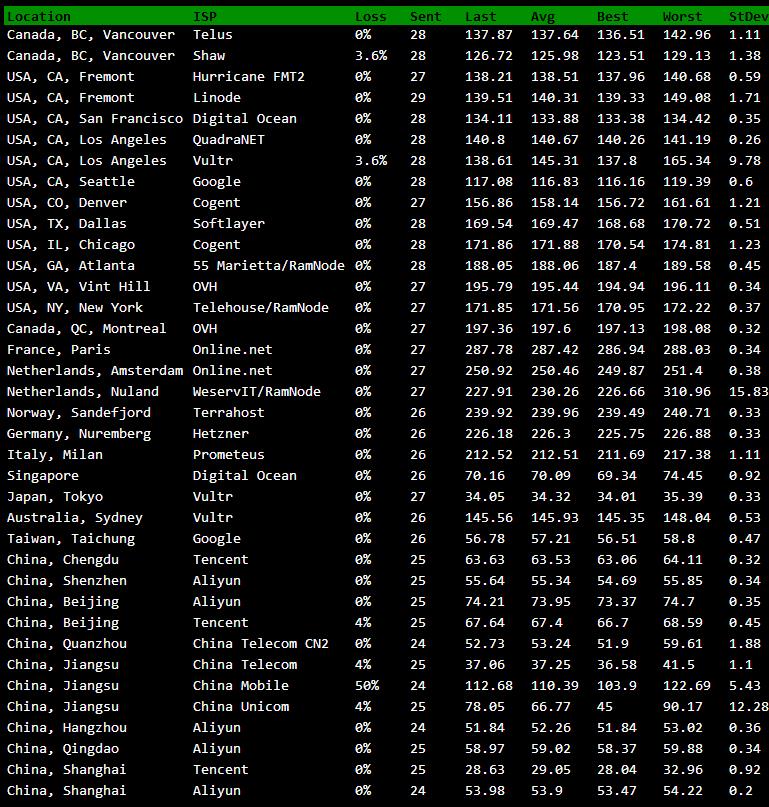Select USA, CA, San Francisco location
The height and width of the screenshot is (807, 769).
click(x=95, y=119)
